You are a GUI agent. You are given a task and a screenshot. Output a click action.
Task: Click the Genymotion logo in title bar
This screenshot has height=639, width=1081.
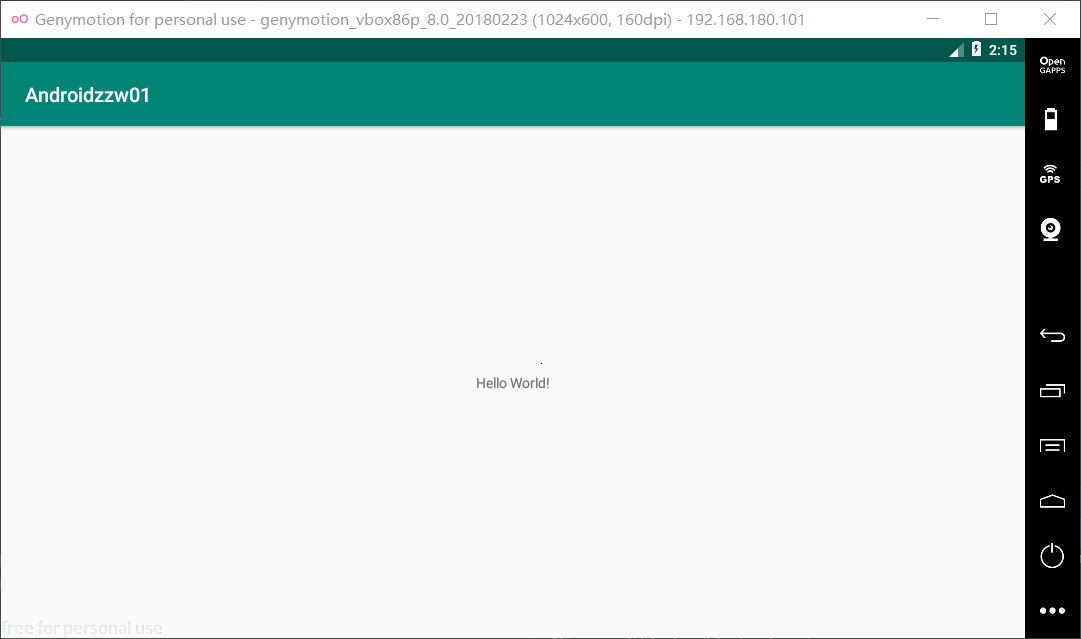pyautogui.click(x=19, y=19)
